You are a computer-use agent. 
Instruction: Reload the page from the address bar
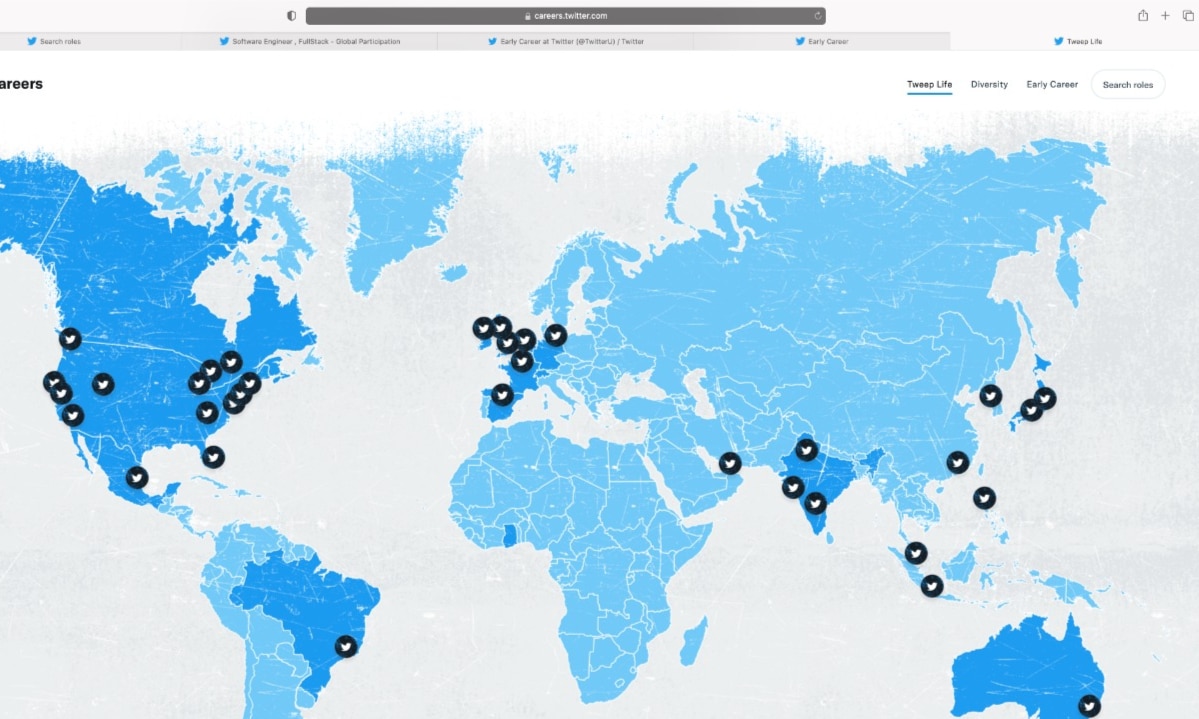point(818,16)
